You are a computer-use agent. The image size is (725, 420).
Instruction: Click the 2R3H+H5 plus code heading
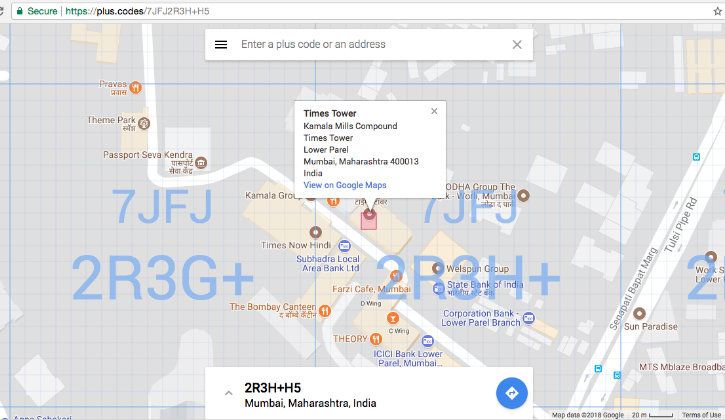(x=273, y=388)
